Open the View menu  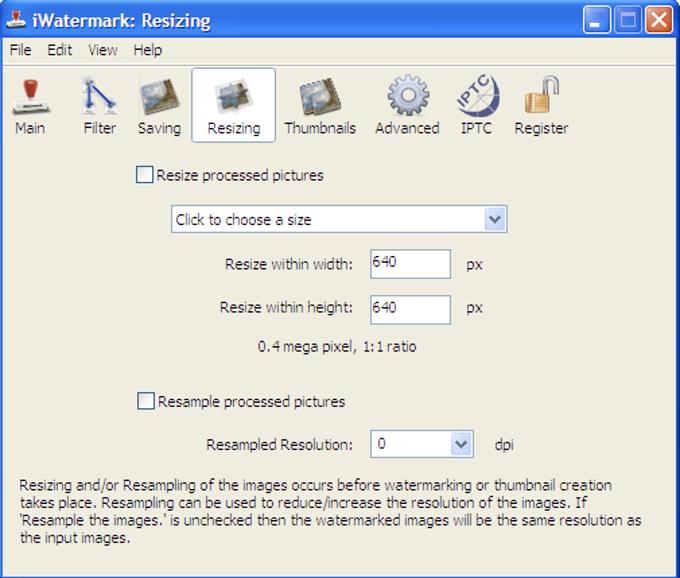(103, 50)
